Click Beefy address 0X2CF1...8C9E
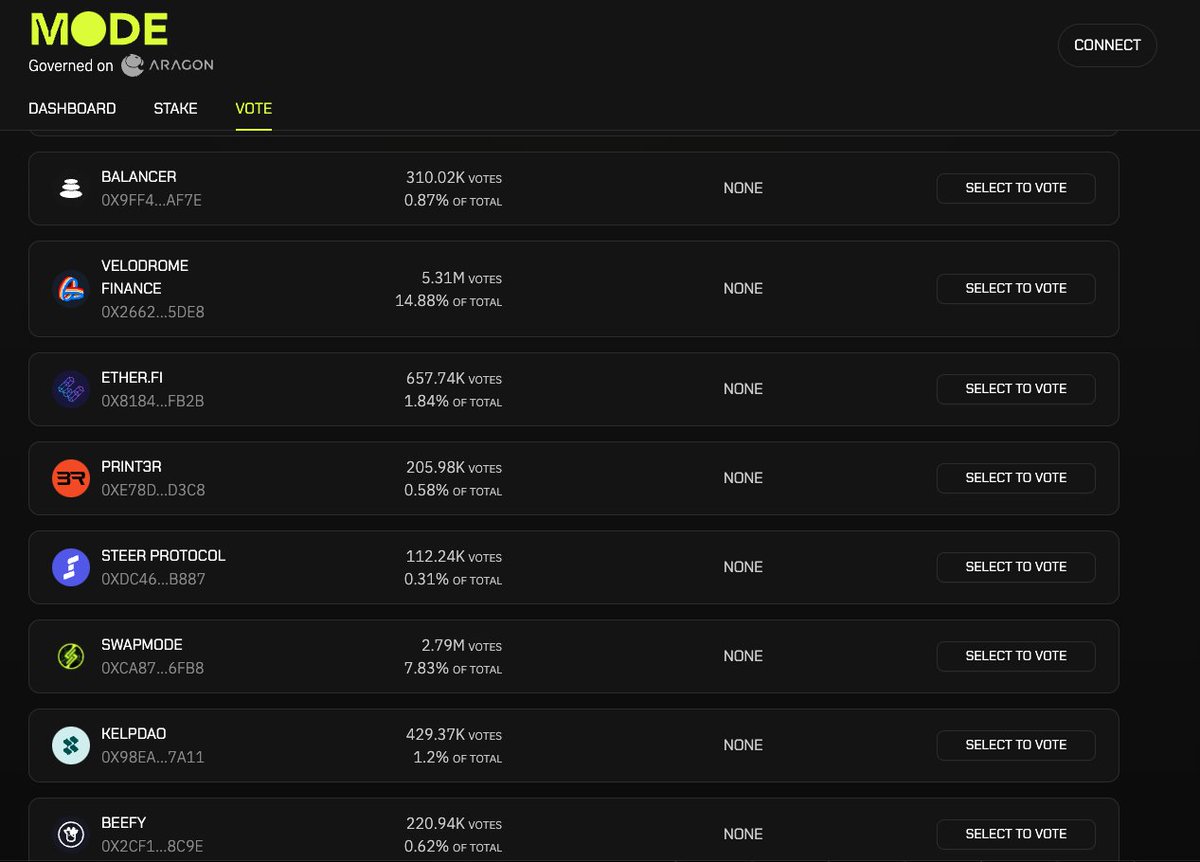1200x862 pixels. click(152, 846)
